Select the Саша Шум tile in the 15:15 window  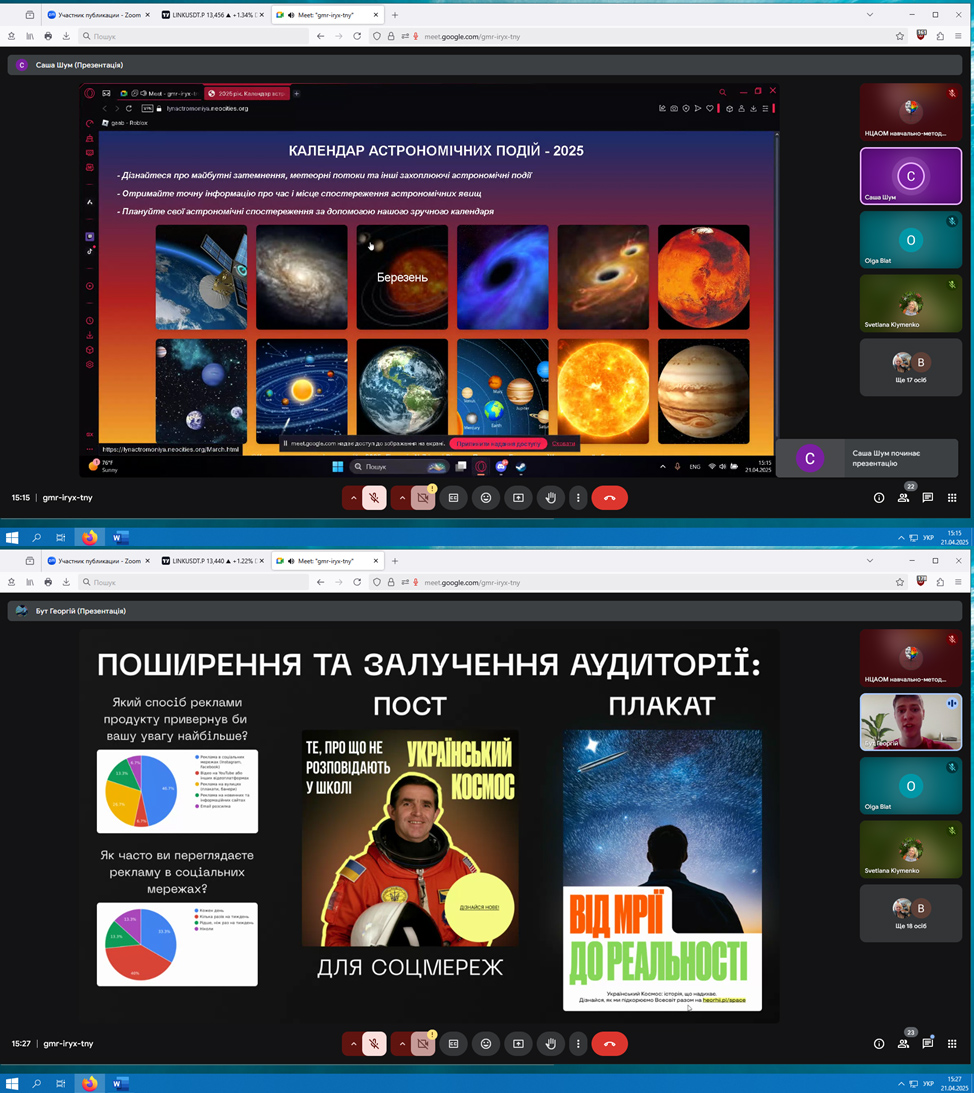tap(911, 176)
